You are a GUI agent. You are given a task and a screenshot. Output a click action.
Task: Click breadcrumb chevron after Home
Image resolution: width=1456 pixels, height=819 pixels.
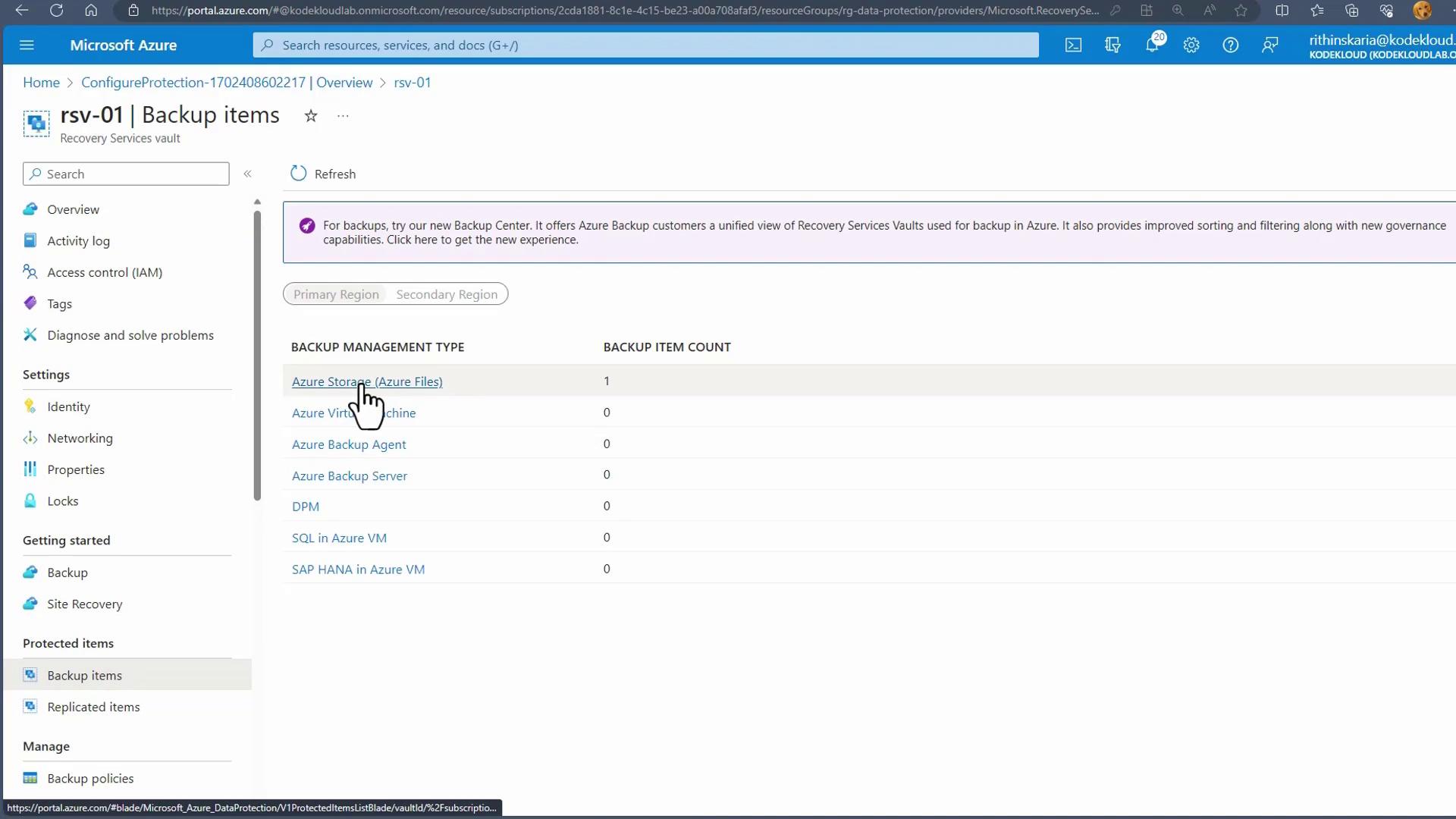(x=70, y=83)
